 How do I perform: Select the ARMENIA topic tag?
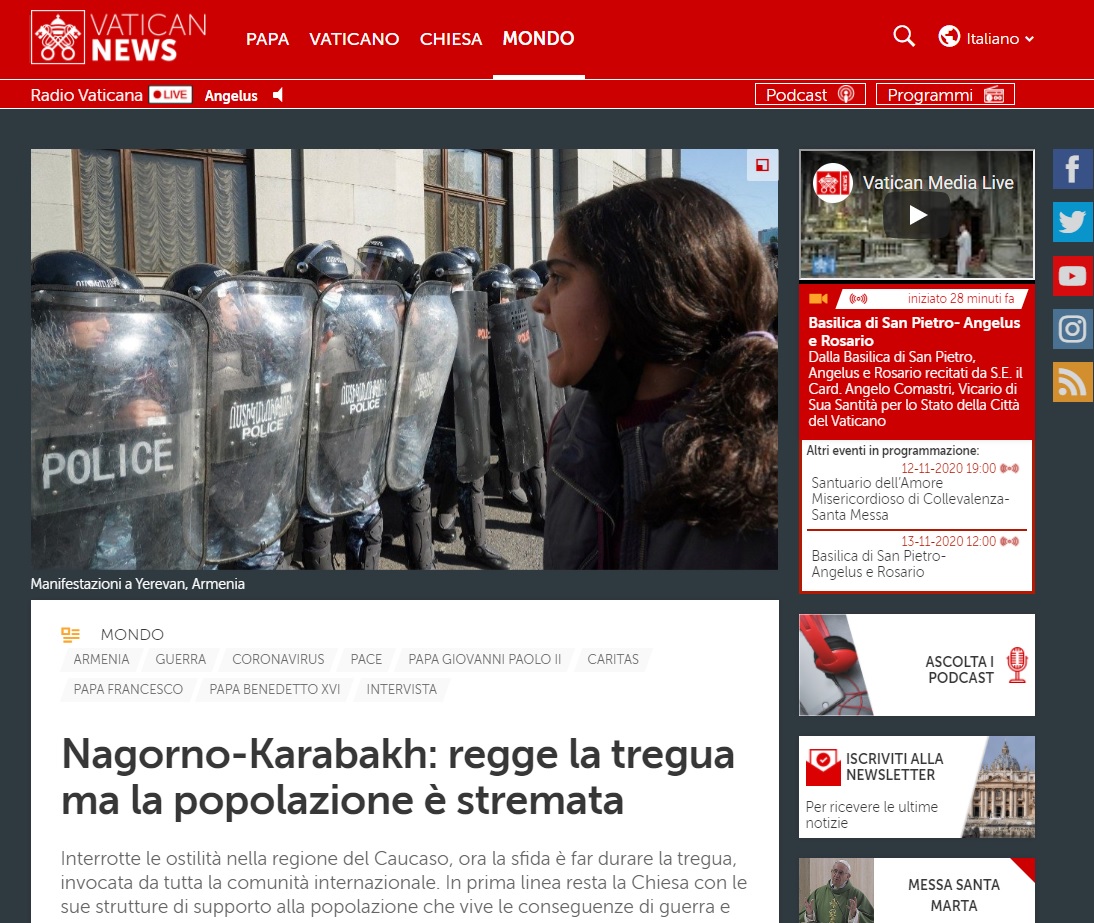coord(101,659)
